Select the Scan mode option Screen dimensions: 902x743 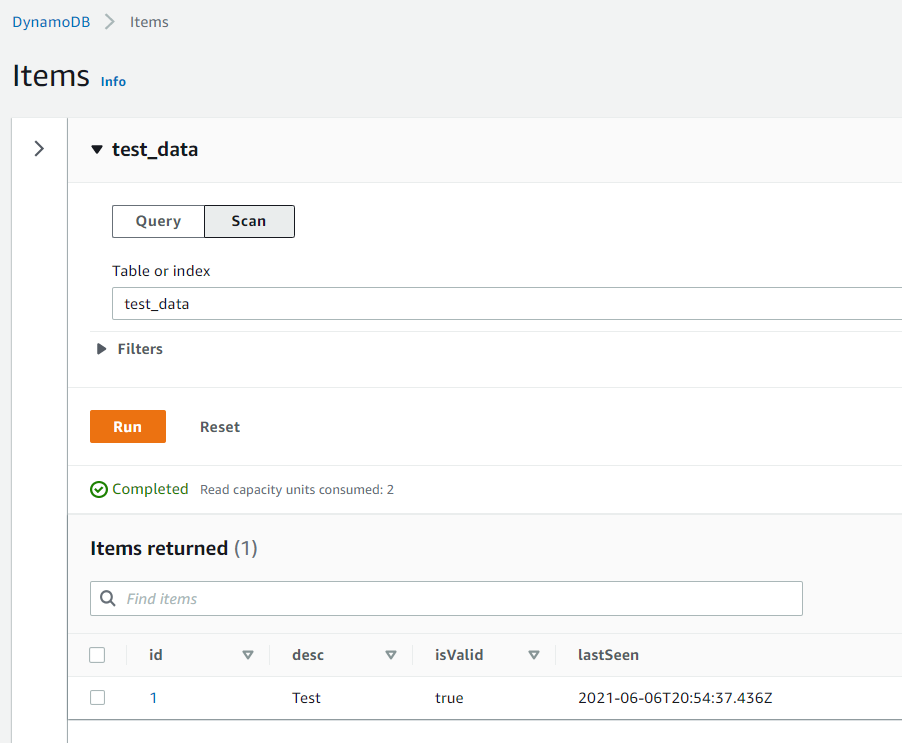249,221
